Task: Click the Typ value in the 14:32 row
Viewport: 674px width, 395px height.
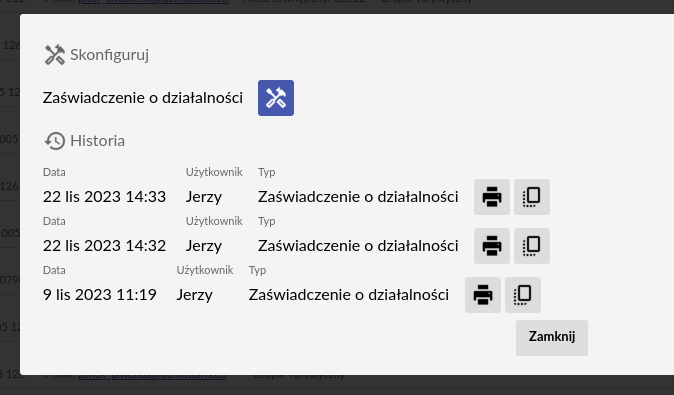Action: click(358, 246)
